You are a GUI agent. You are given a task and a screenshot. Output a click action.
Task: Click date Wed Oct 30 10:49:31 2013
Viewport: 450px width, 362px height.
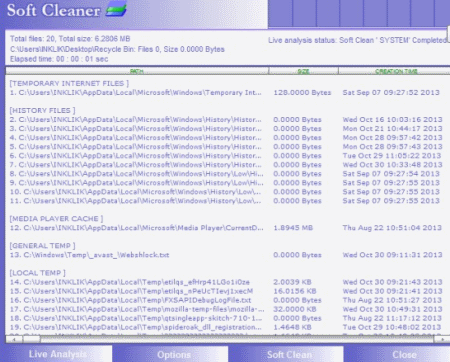[392, 309]
